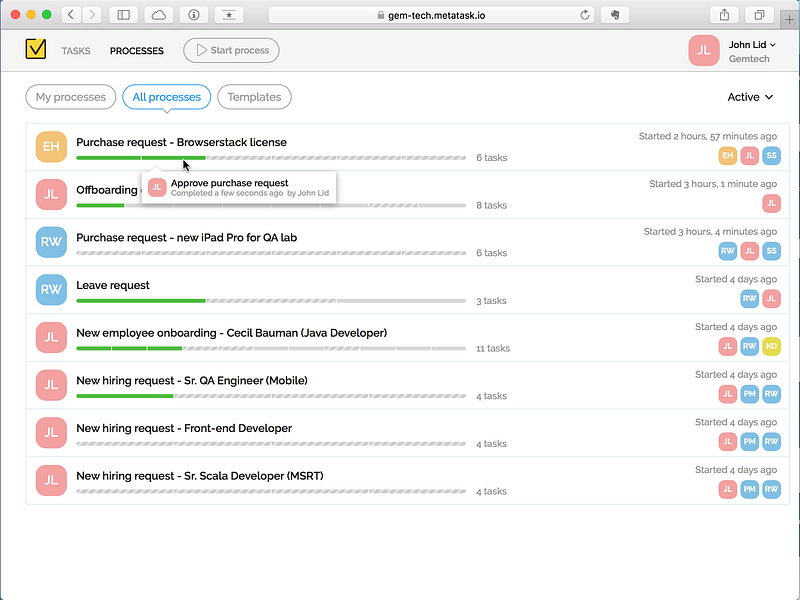Click Safari's forward arrow button

[92, 15]
